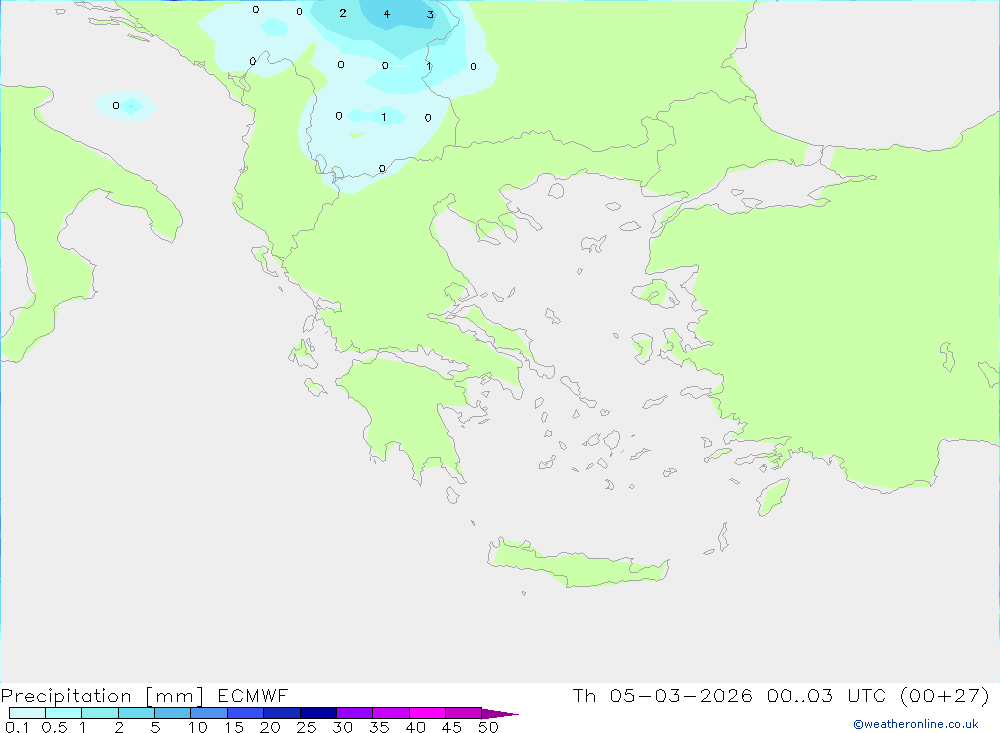Select the precipitation value '3' on the map

[430, 15]
